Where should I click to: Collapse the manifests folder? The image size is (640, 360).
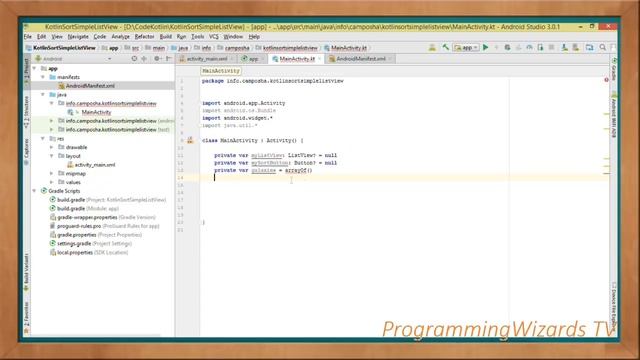pos(43,77)
